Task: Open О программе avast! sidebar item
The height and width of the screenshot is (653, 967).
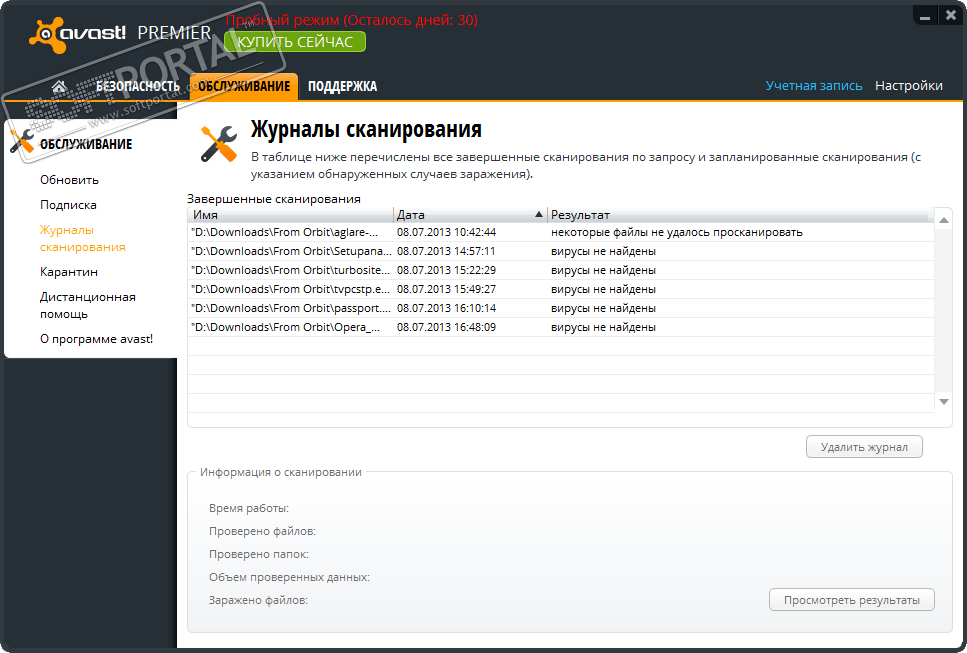Action: (x=96, y=339)
